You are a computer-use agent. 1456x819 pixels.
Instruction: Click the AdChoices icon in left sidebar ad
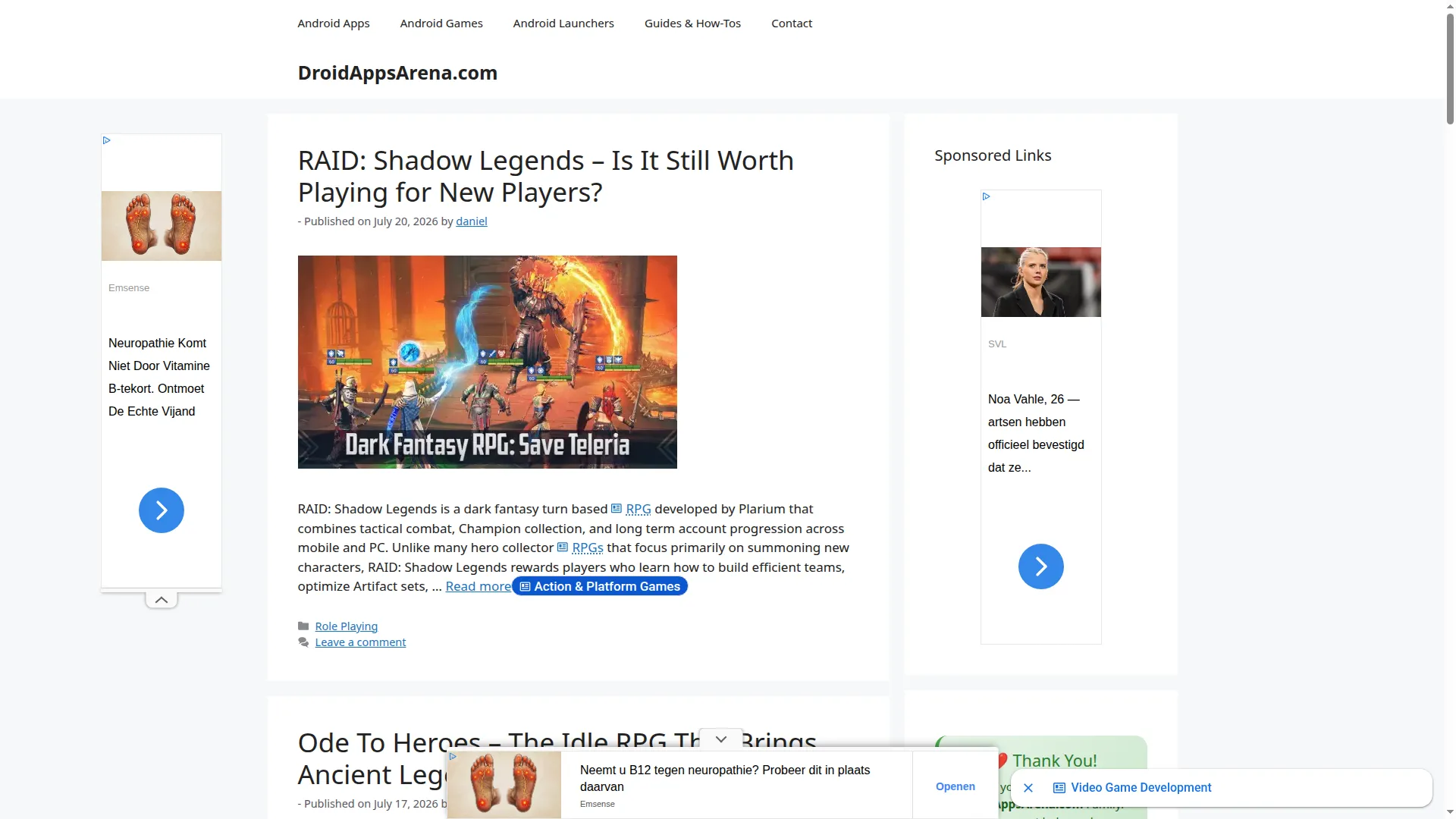click(x=107, y=140)
